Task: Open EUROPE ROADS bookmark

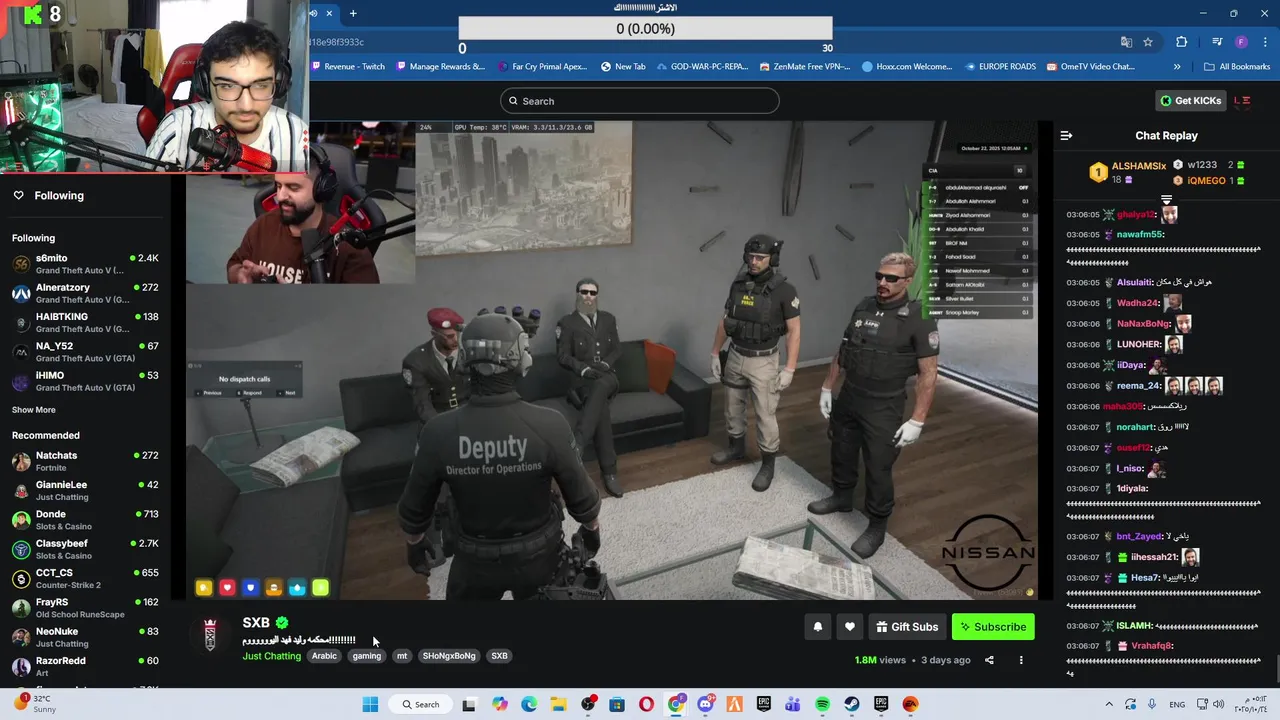Action: (1001, 67)
